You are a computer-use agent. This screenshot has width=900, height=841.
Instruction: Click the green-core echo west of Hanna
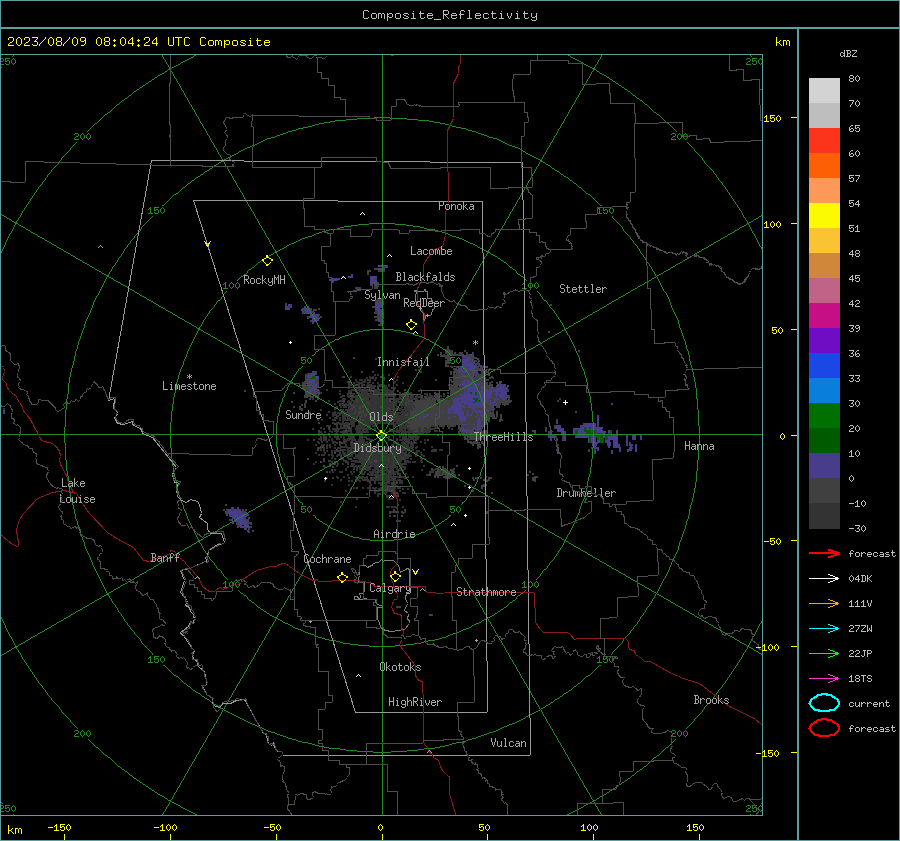pyautogui.click(x=595, y=435)
